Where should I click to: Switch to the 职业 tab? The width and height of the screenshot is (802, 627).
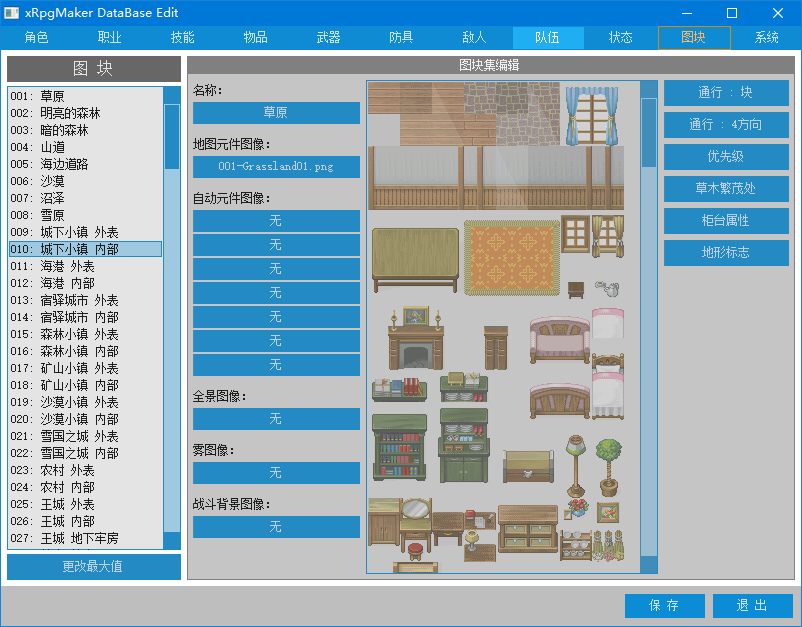(109, 37)
